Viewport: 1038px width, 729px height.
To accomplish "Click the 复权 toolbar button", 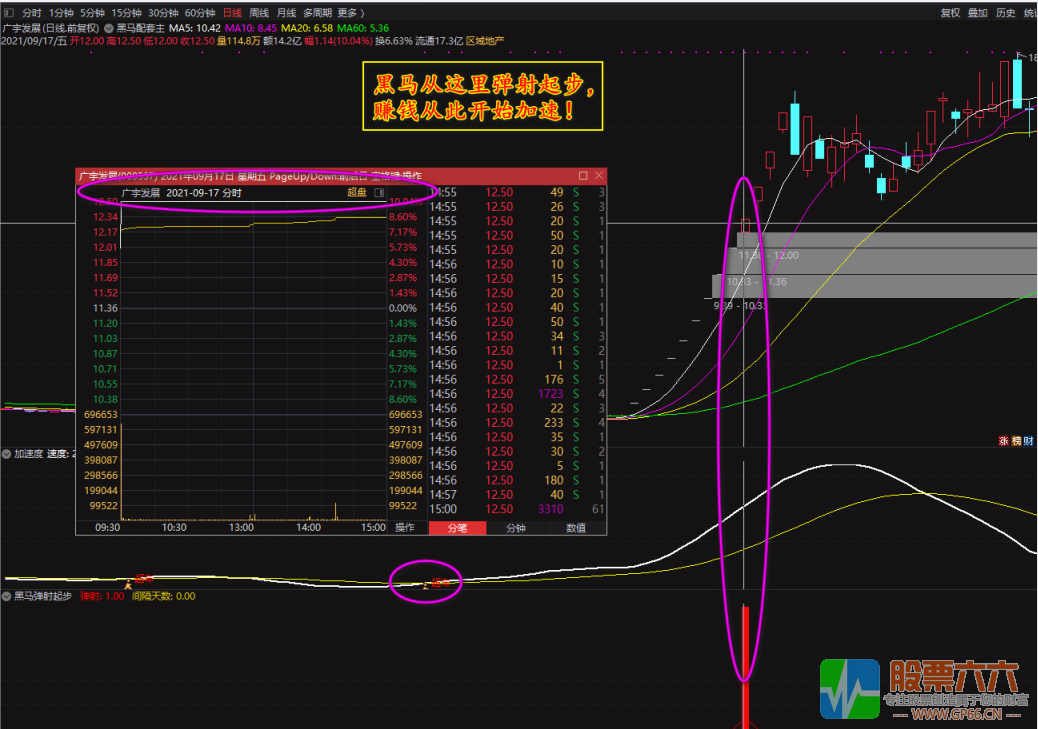I will pyautogui.click(x=950, y=12).
